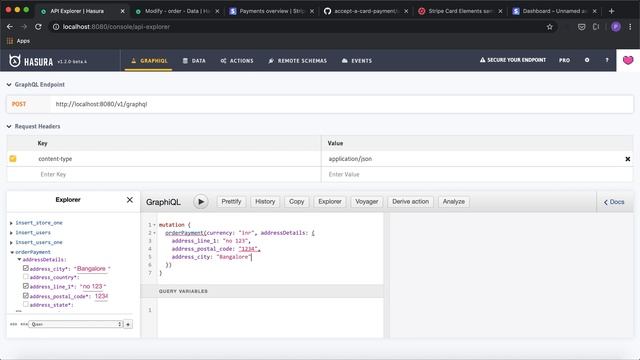Screen dimensions: 640x360
Task: Uncheck address_postal_code field in Explorer
Action: pos(26,296)
